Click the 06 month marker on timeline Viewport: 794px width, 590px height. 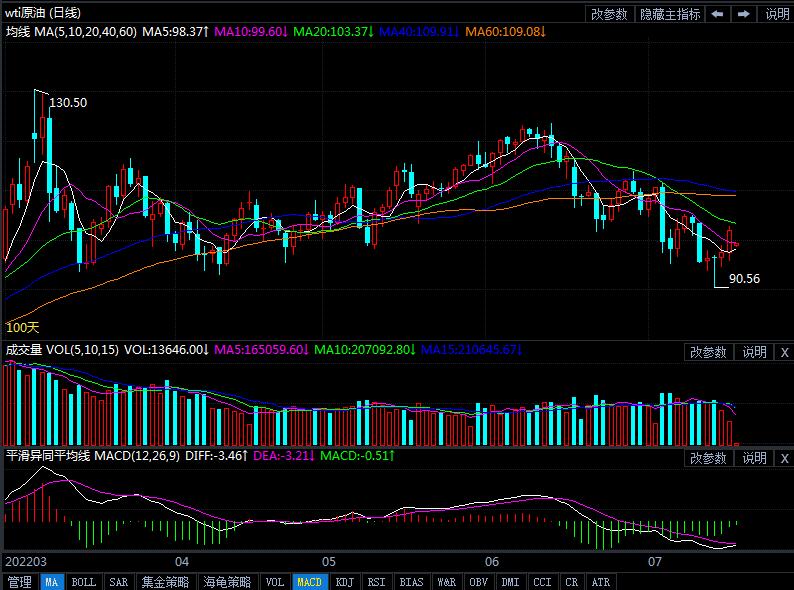pos(491,562)
